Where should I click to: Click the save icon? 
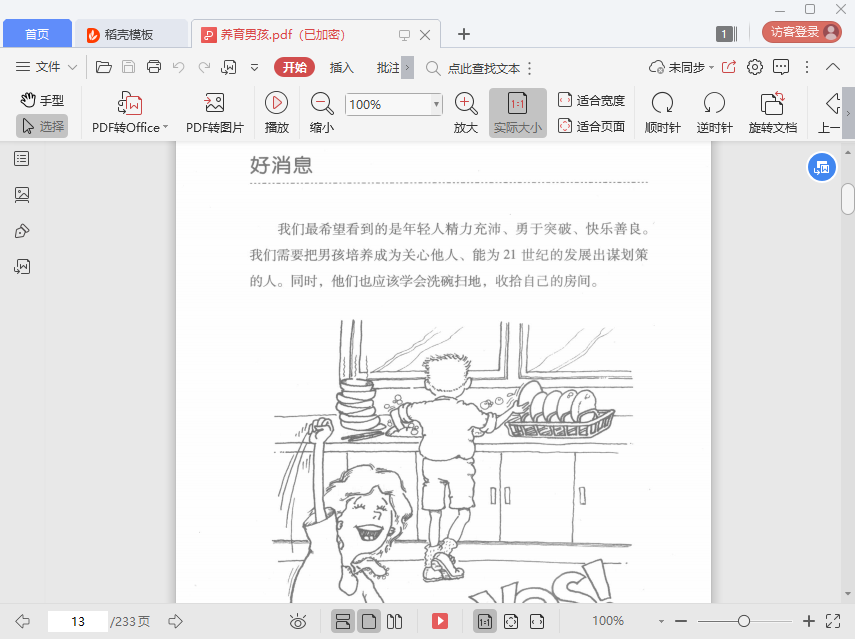(x=128, y=67)
